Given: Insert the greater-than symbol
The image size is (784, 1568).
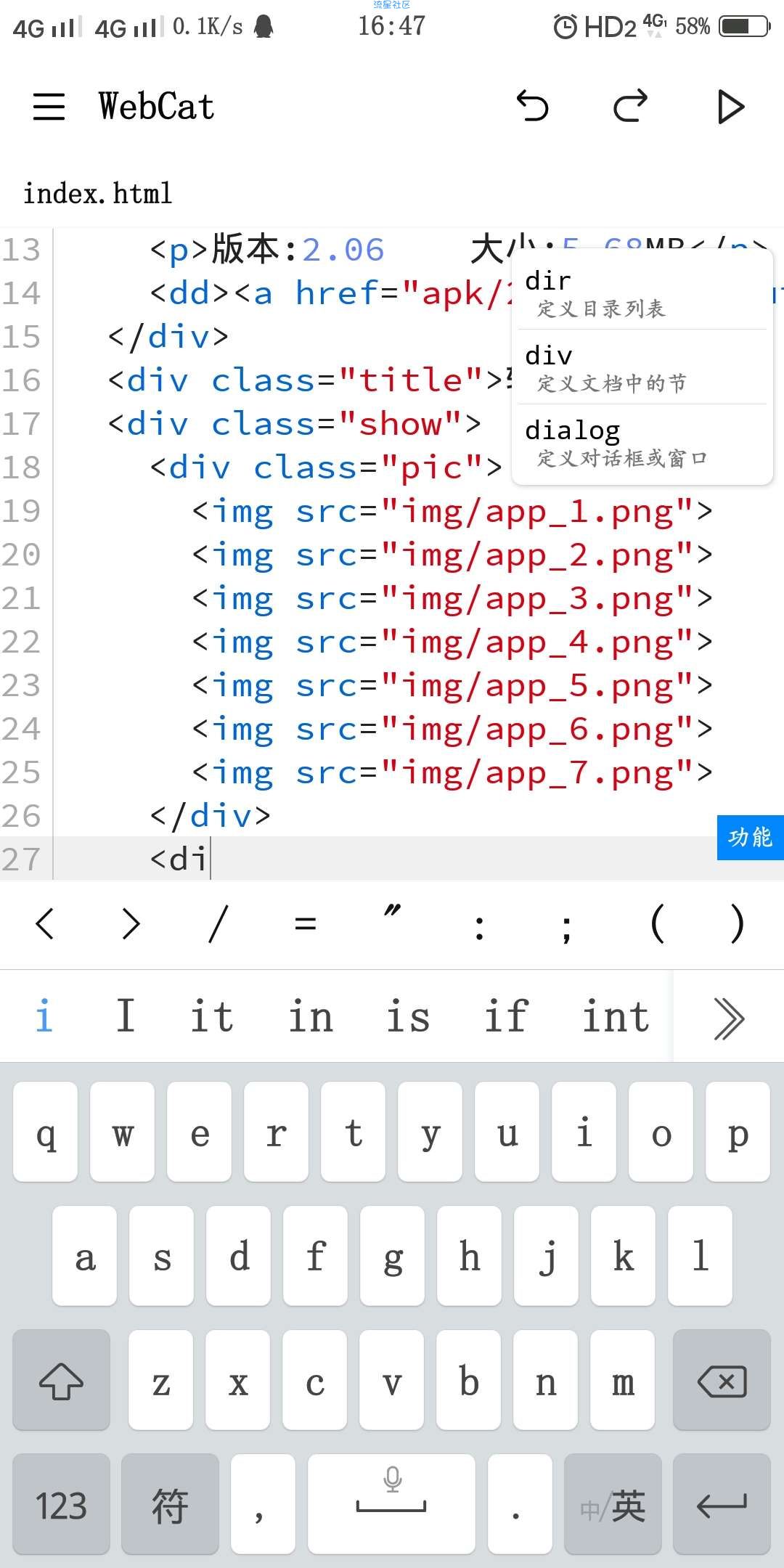Looking at the screenshot, I should (131, 924).
